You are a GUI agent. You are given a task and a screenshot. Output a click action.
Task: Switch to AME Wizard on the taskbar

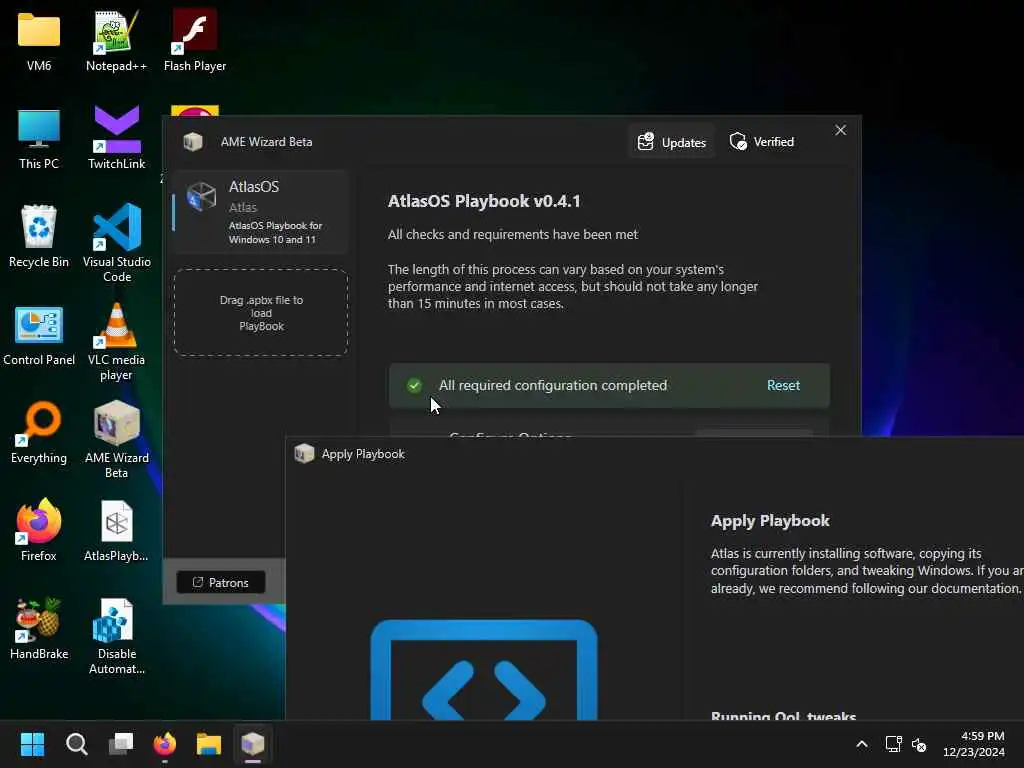pos(253,744)
